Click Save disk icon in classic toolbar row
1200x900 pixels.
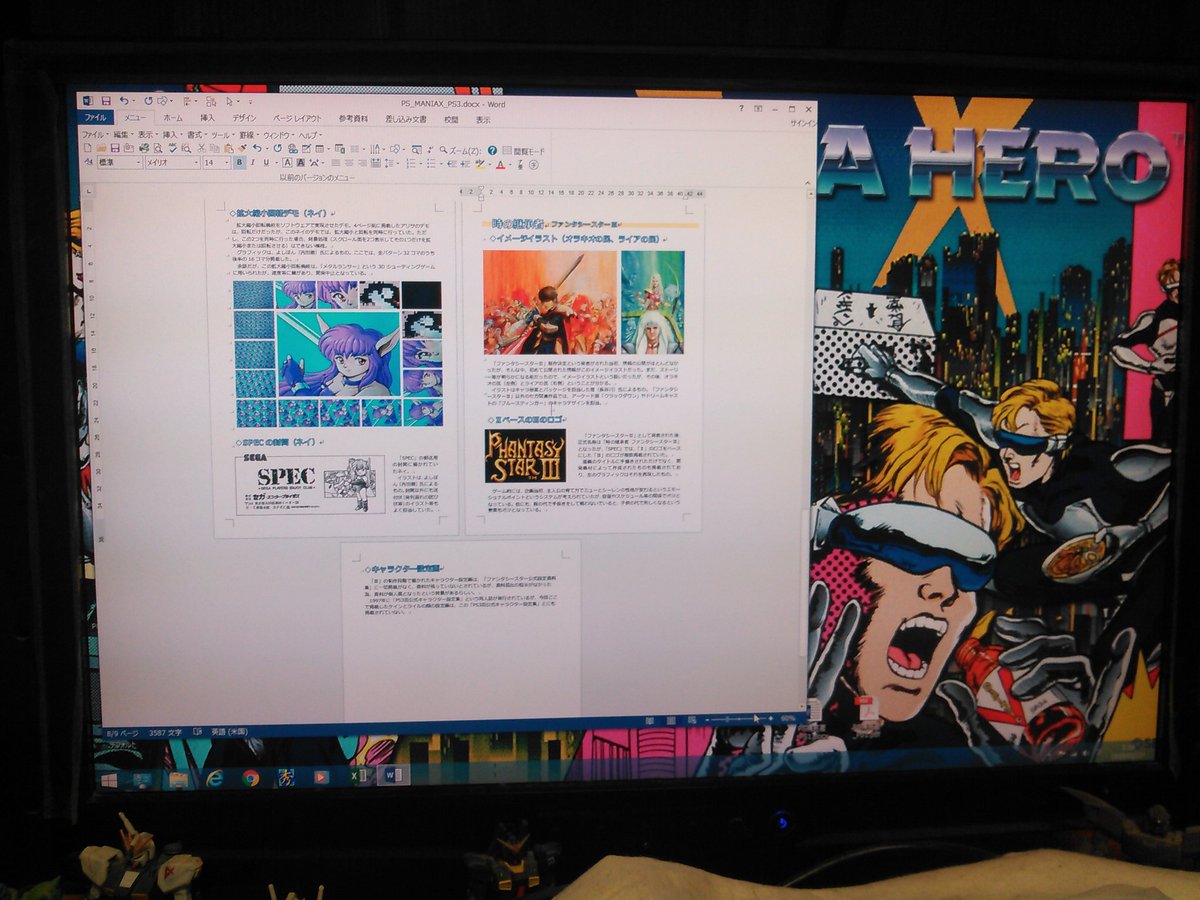(x=115, y=148)
